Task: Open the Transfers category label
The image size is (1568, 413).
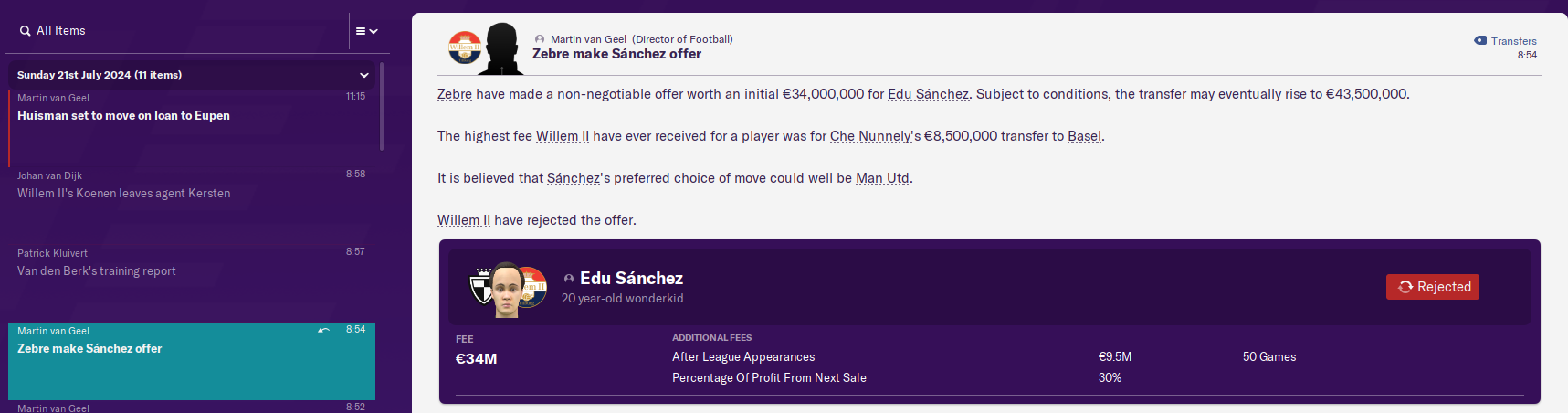Action: click(1513, 41)
